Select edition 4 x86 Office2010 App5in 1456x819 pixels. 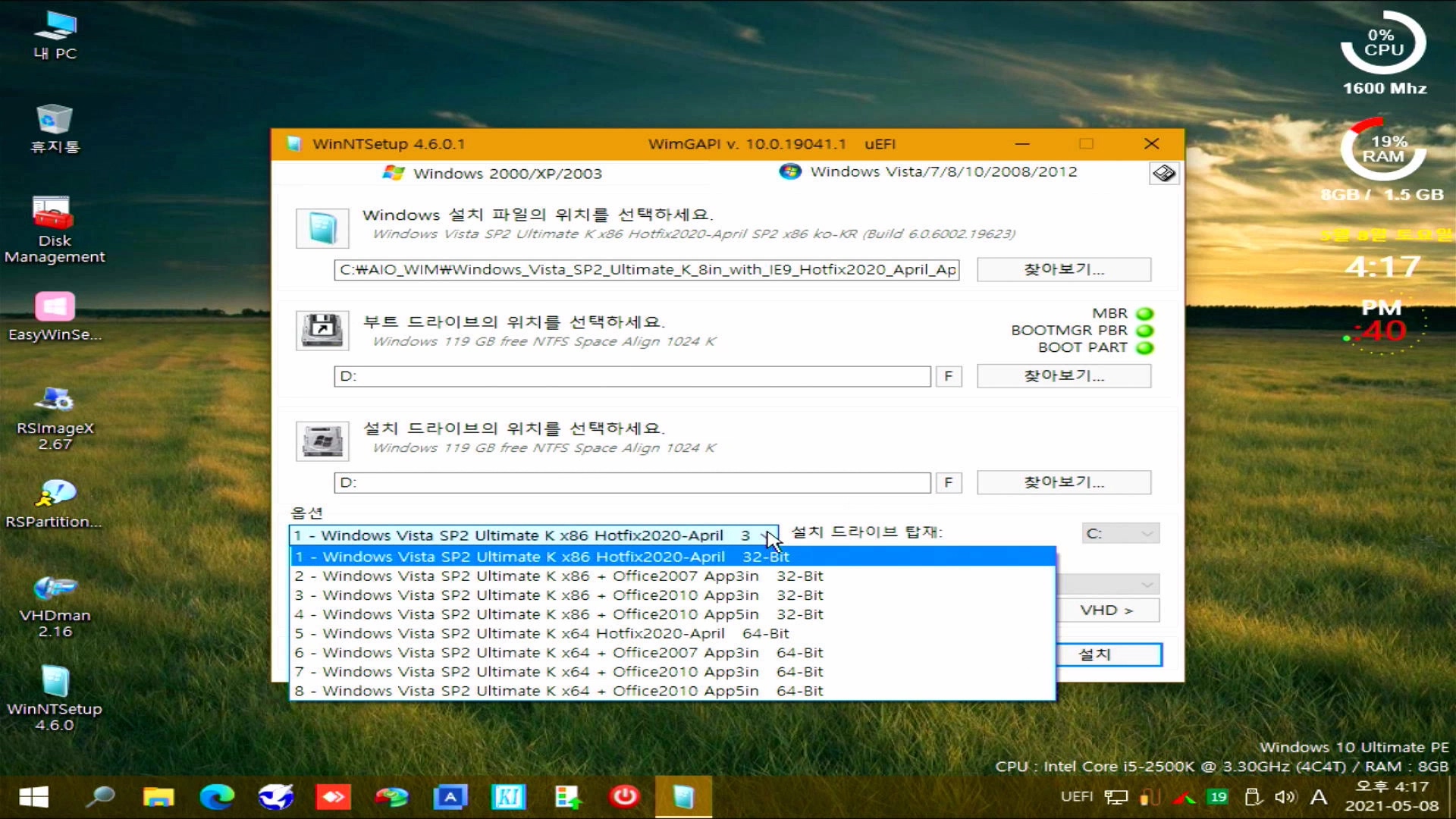(673, 614)
